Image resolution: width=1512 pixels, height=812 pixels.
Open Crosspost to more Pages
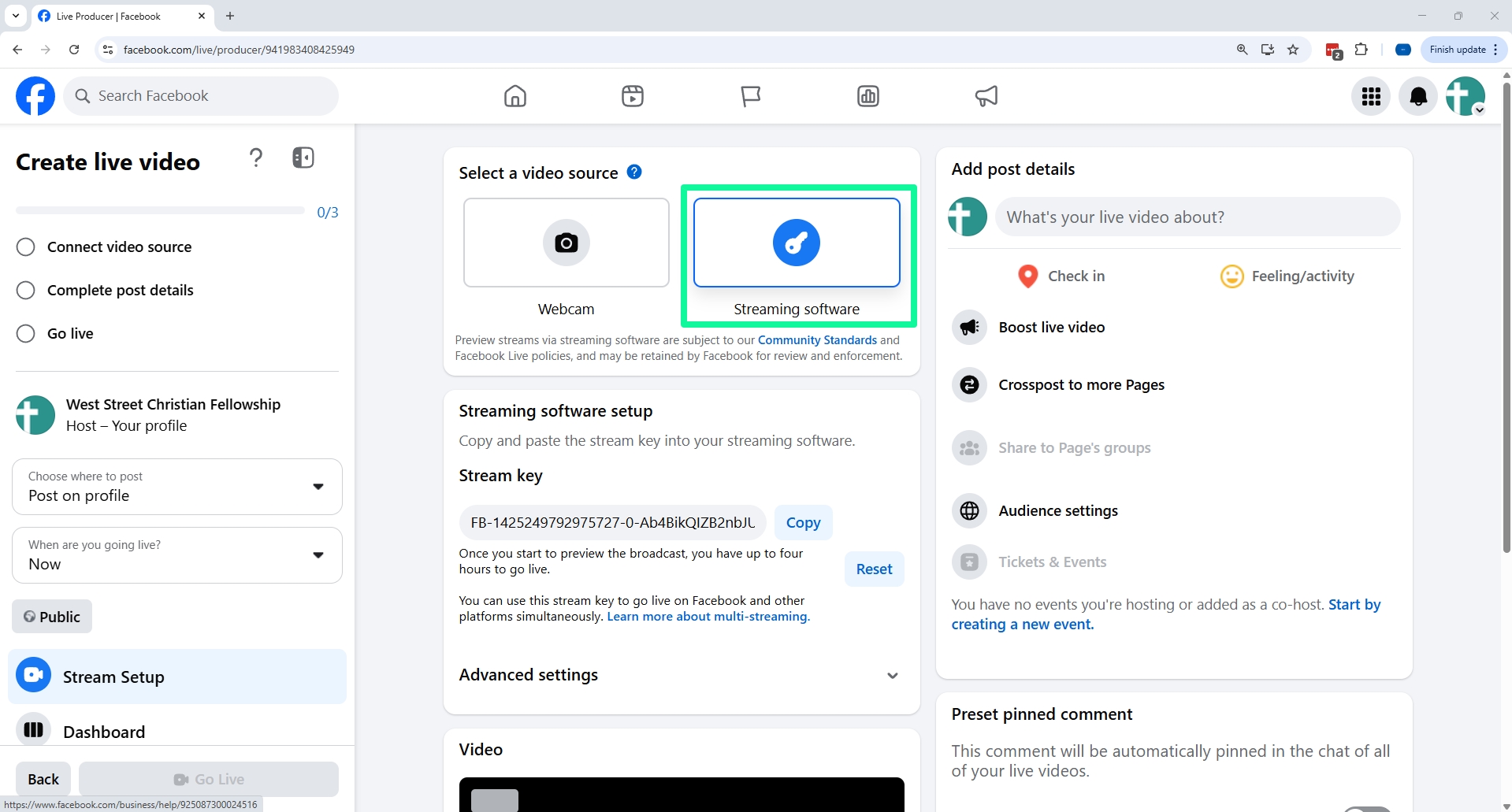(1058, 384)
